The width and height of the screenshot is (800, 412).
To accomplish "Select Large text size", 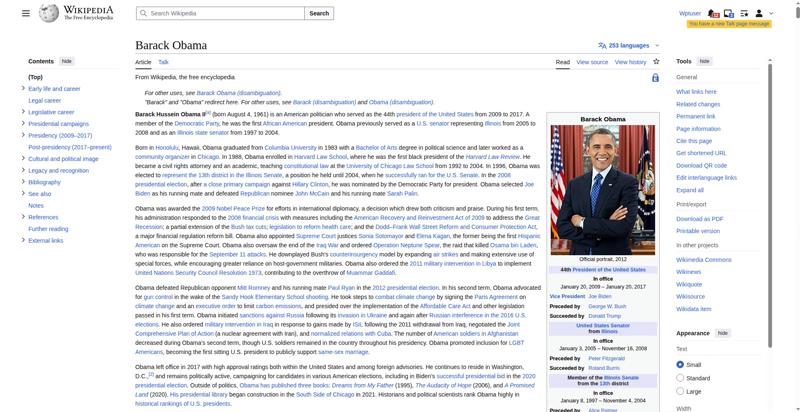I will [x=681, y=392].
